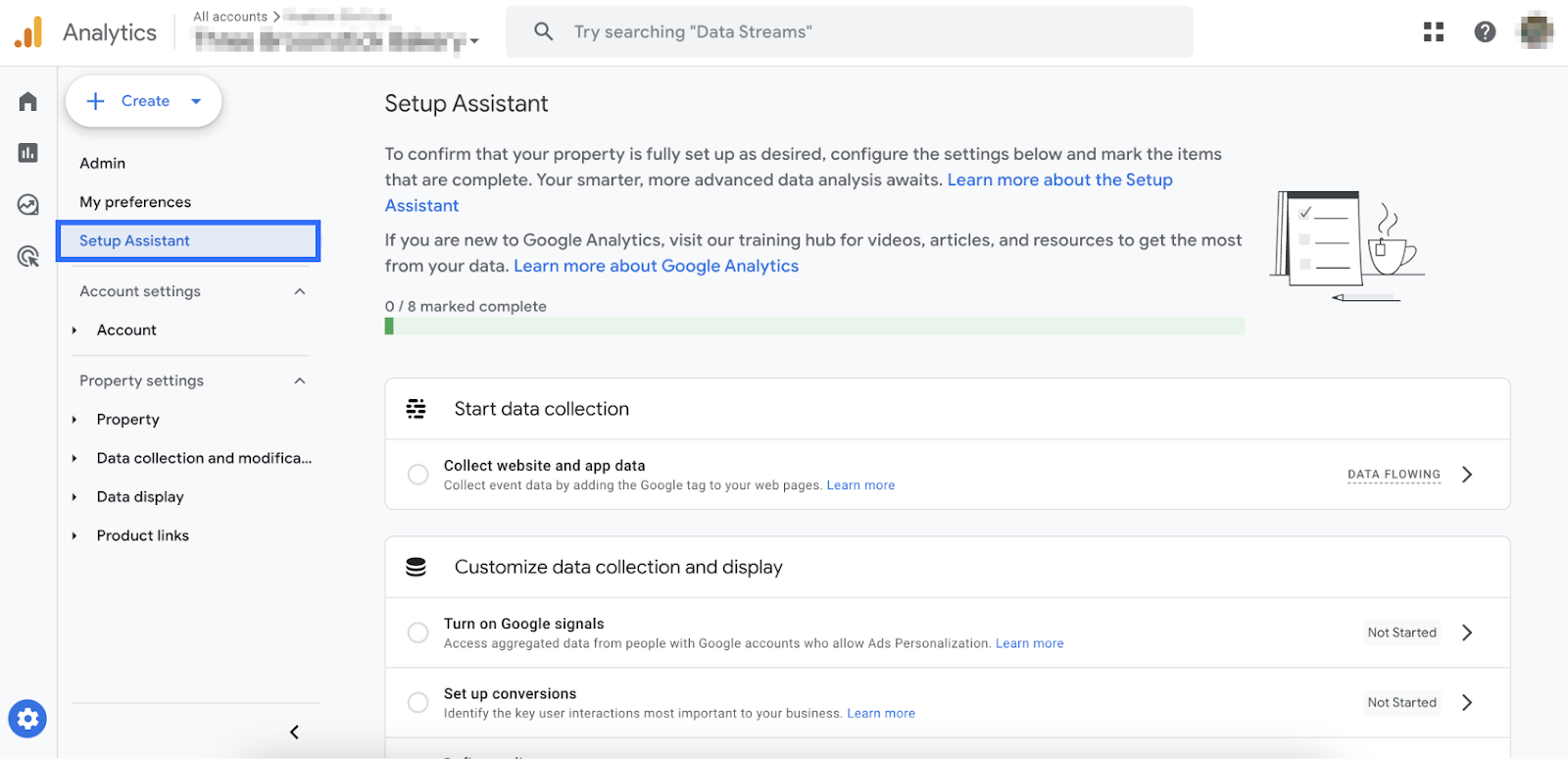
Task: Open the Reports bar chart icon
Action: pos(27,153)
